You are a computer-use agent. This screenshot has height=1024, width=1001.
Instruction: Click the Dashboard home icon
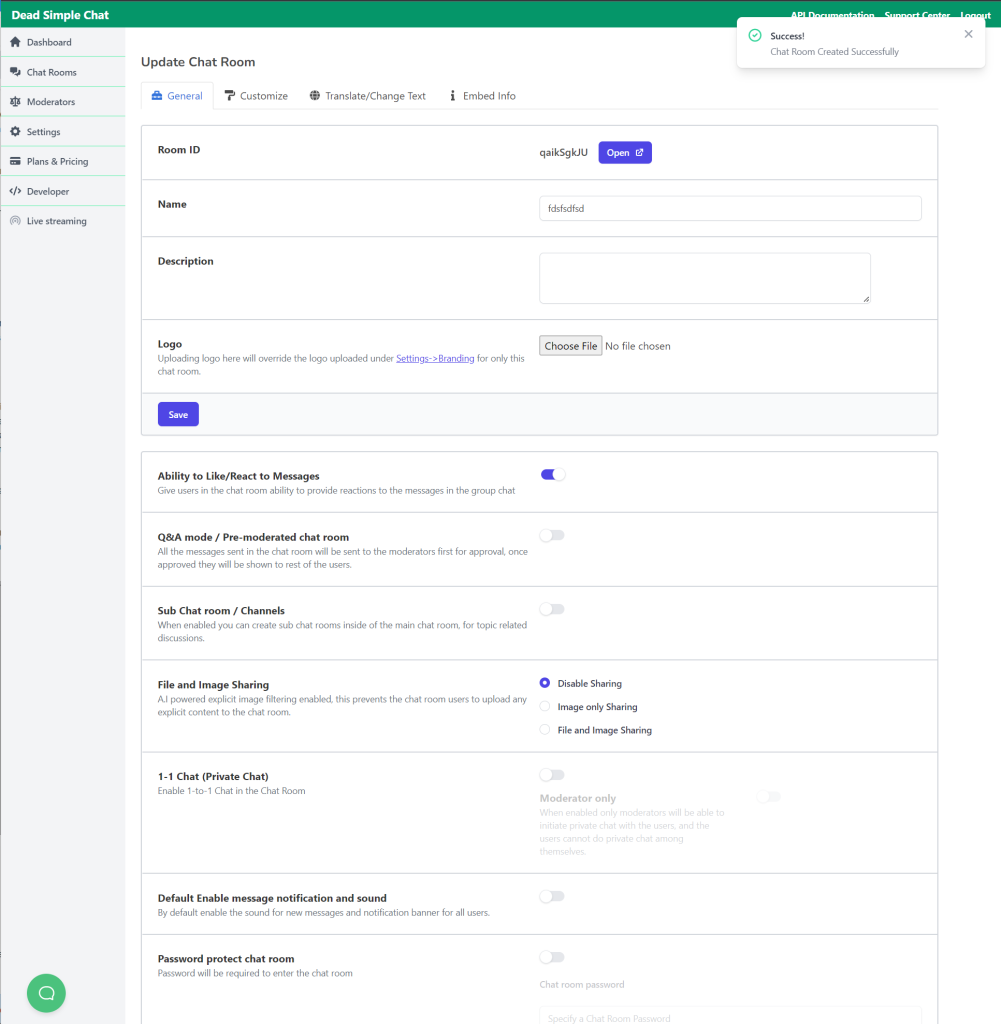[x=15, y=42]
